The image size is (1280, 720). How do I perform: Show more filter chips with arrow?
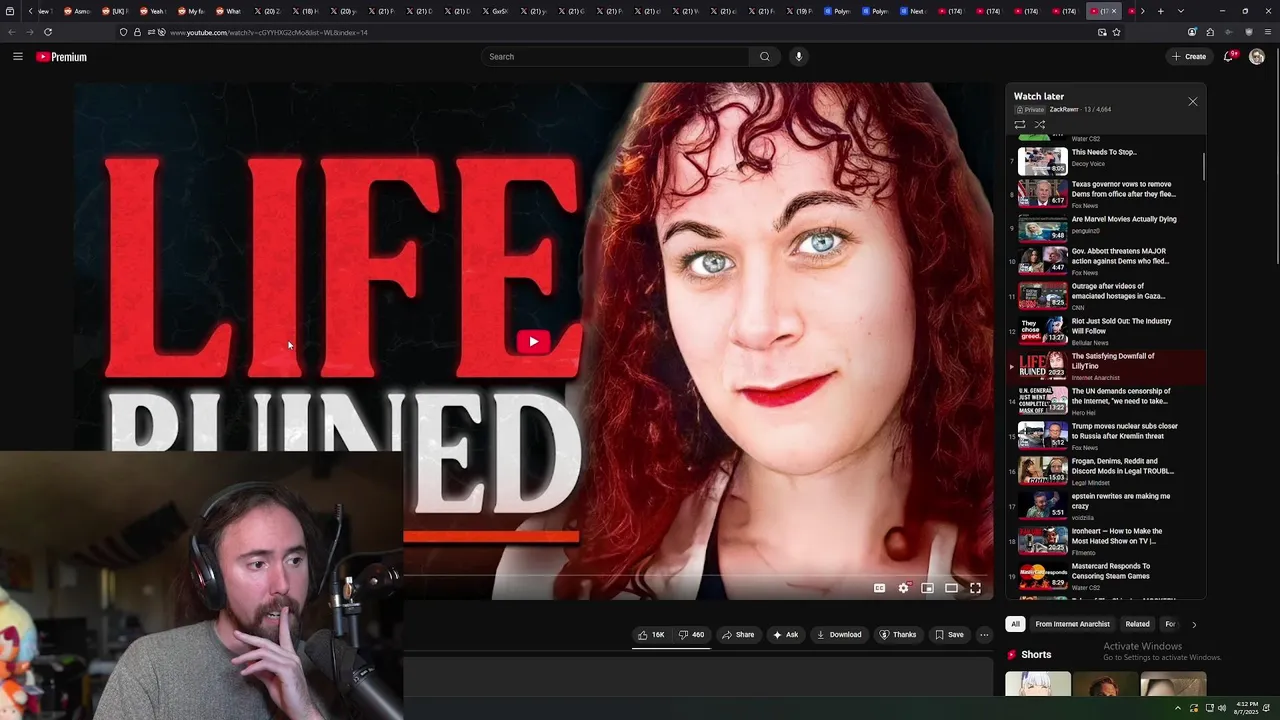(1193, 624)
